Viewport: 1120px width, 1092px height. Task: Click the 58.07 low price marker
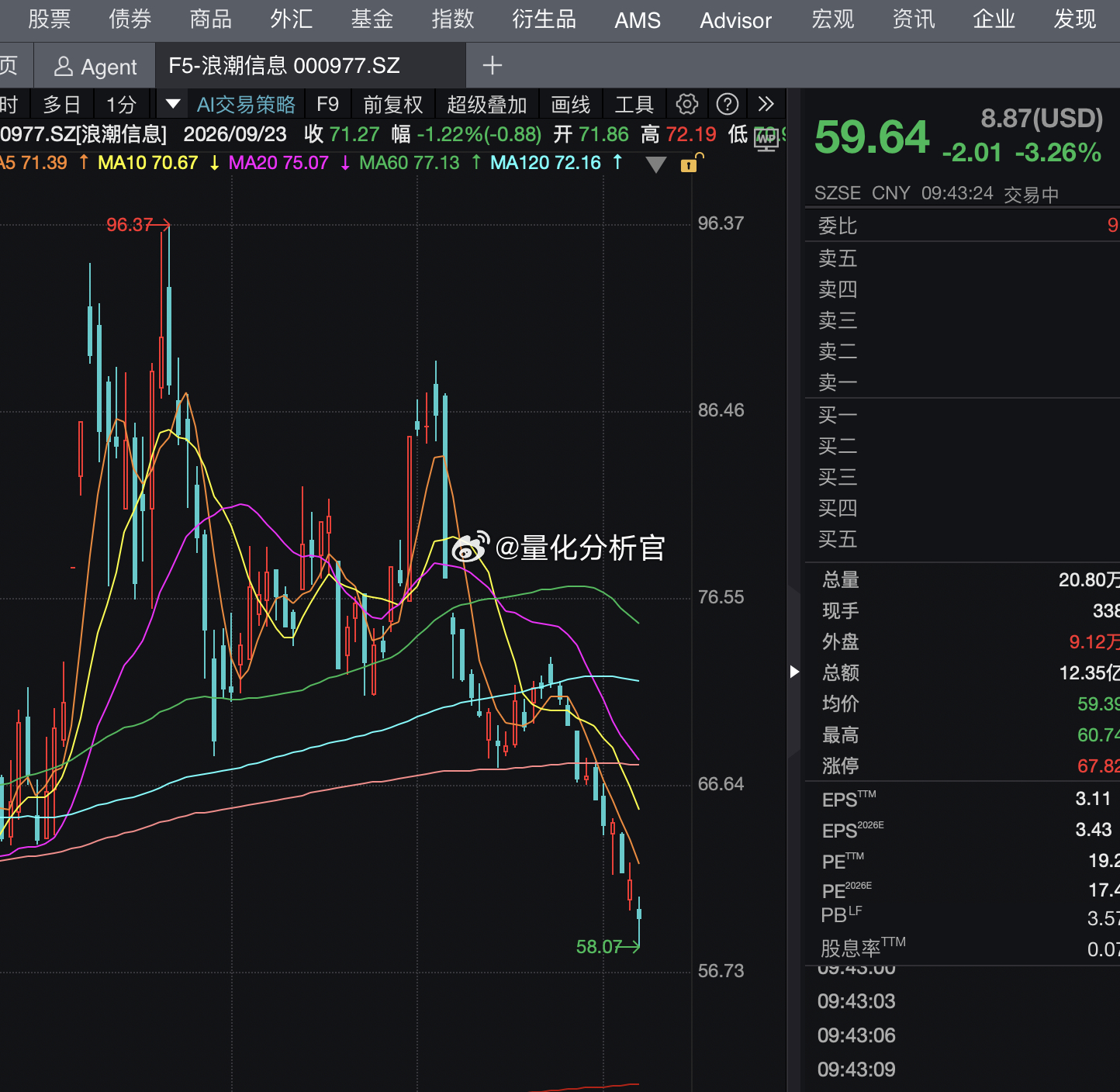point(599,947)
